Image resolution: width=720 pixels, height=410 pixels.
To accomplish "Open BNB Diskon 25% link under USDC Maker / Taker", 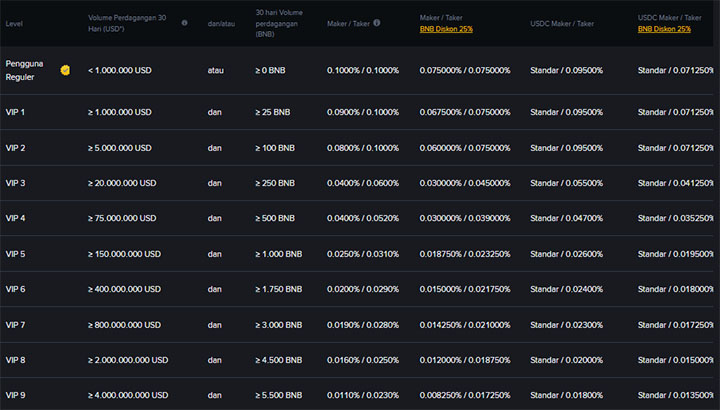I will tap(664, 29).
